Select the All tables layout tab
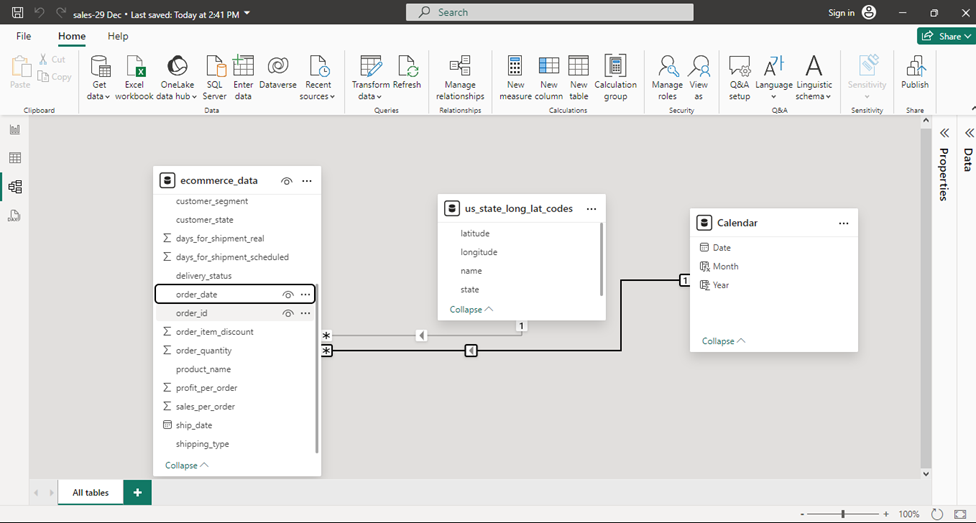Viewport: 976px width, 523px height. pyautogui.click(x=90, y=492)
